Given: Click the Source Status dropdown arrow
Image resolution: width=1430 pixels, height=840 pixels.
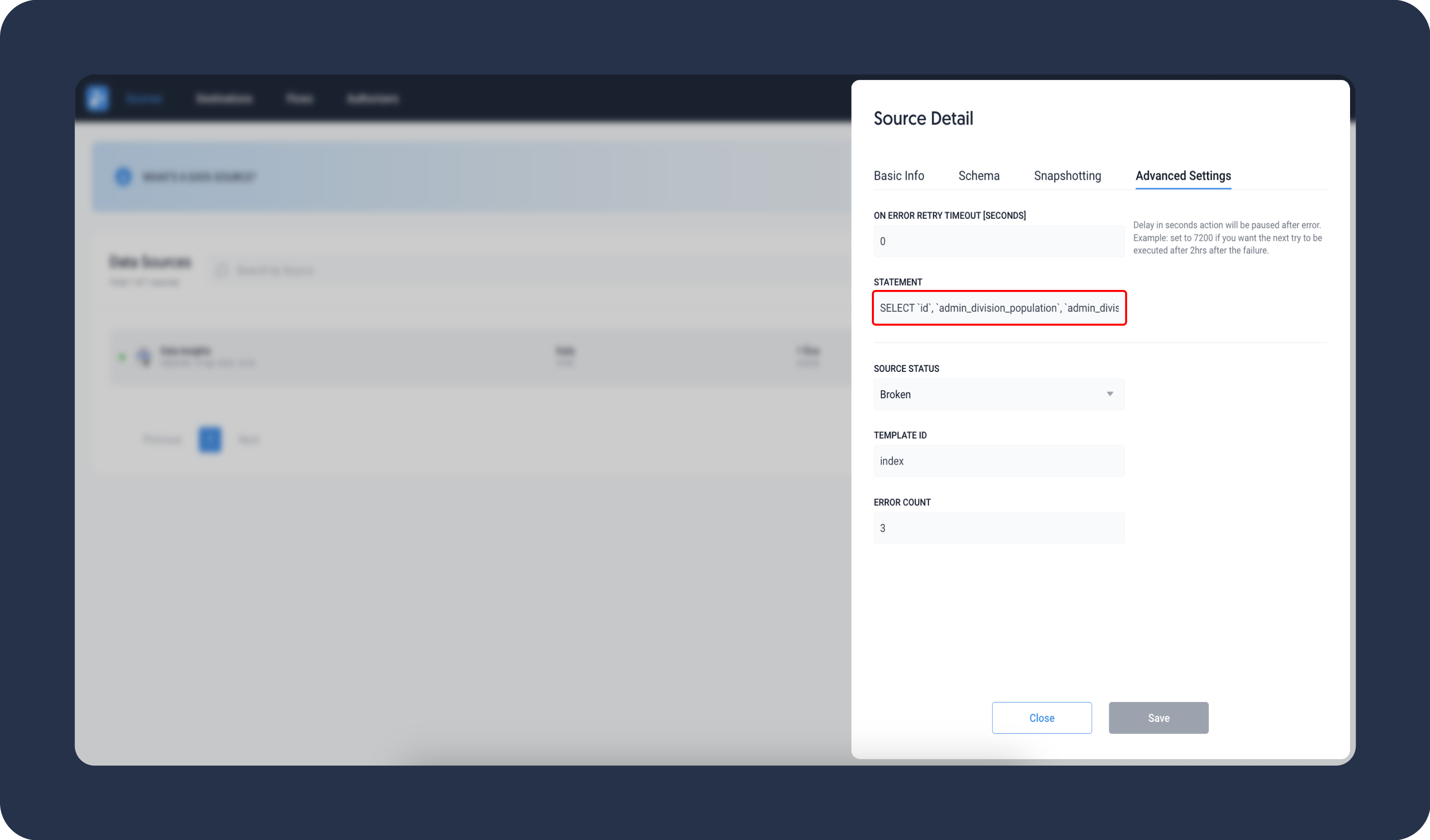Looking at the screenshot, I should pos(1109,394).
